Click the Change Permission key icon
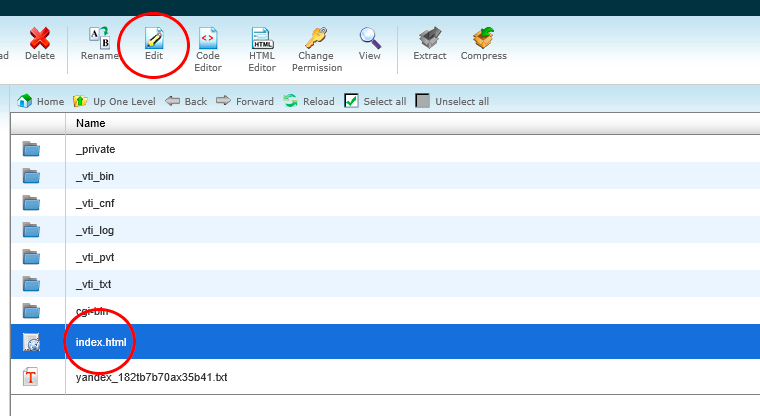 click(x=317, y=38)
